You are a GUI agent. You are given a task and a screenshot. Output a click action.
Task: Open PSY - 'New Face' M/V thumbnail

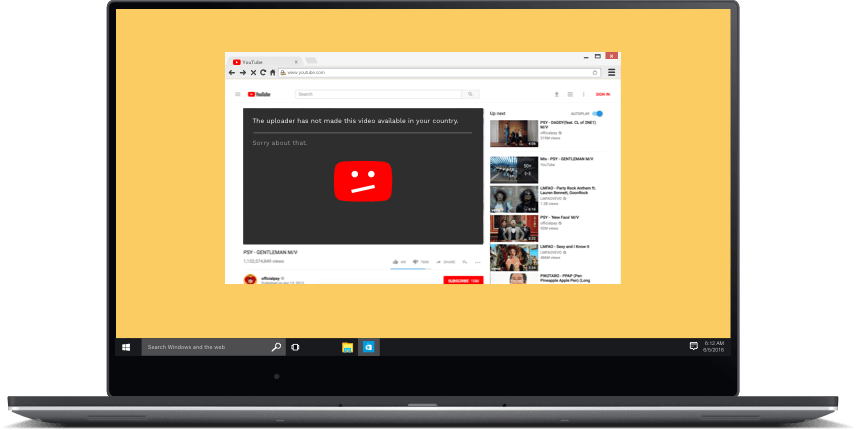pos(514,228)
